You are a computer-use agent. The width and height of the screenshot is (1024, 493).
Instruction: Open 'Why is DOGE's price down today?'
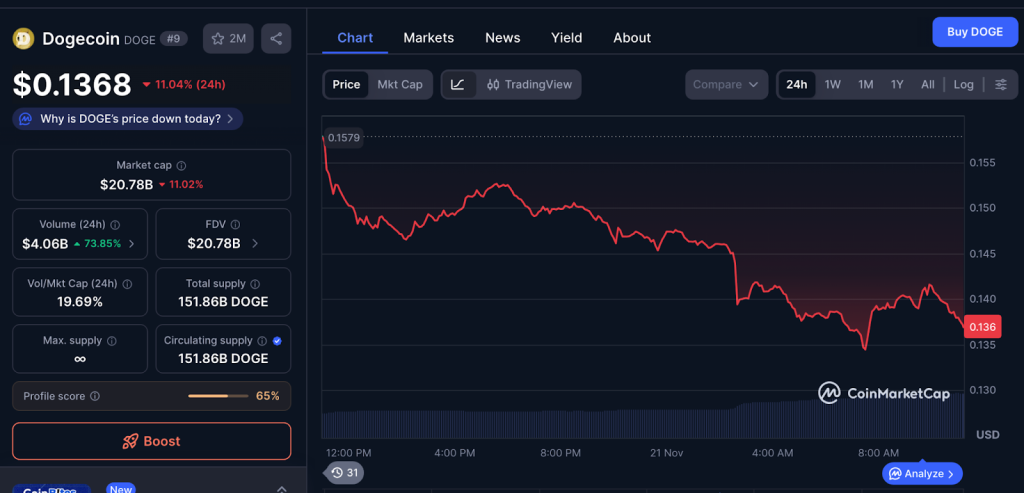[128, 119]
